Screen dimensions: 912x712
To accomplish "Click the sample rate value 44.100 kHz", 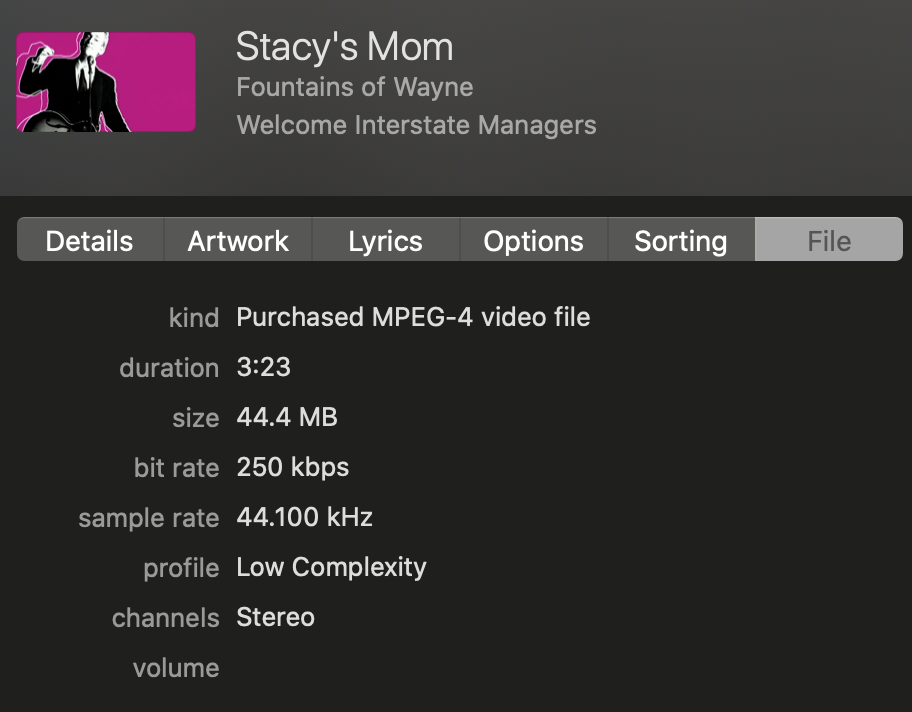I will 304,517.
